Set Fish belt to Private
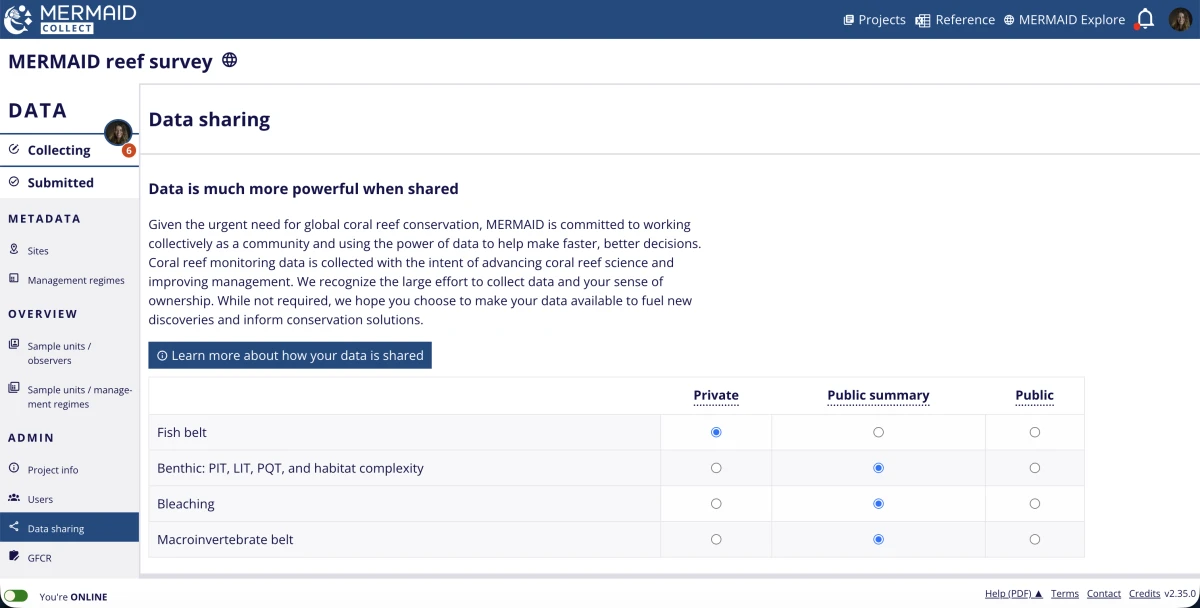Image resolution: width=1200 pixels, height=608 pixels. [716, 432]
